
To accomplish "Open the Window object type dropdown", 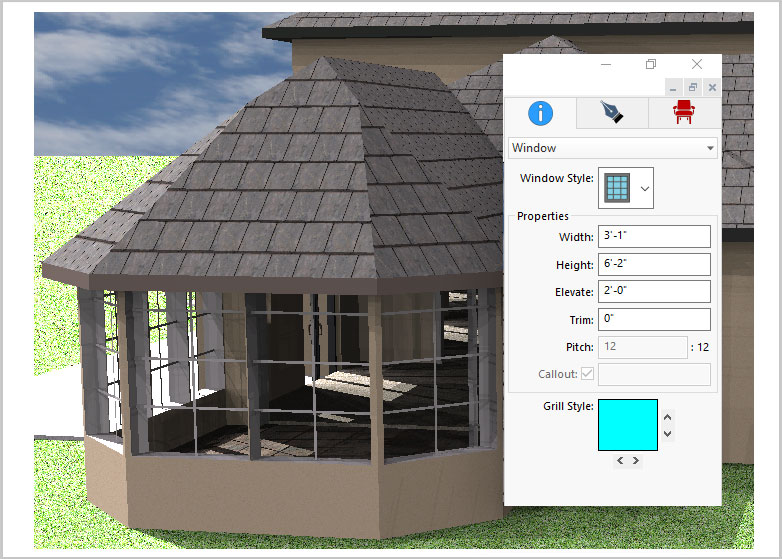I will tap(612, 148).
